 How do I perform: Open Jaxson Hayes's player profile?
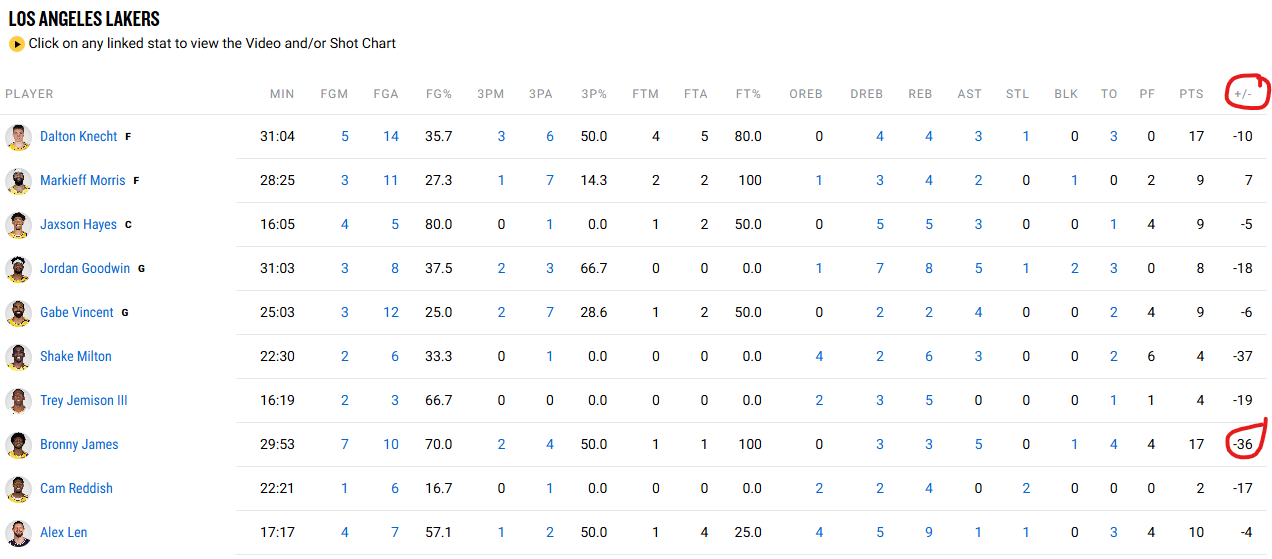pos(79,225)
